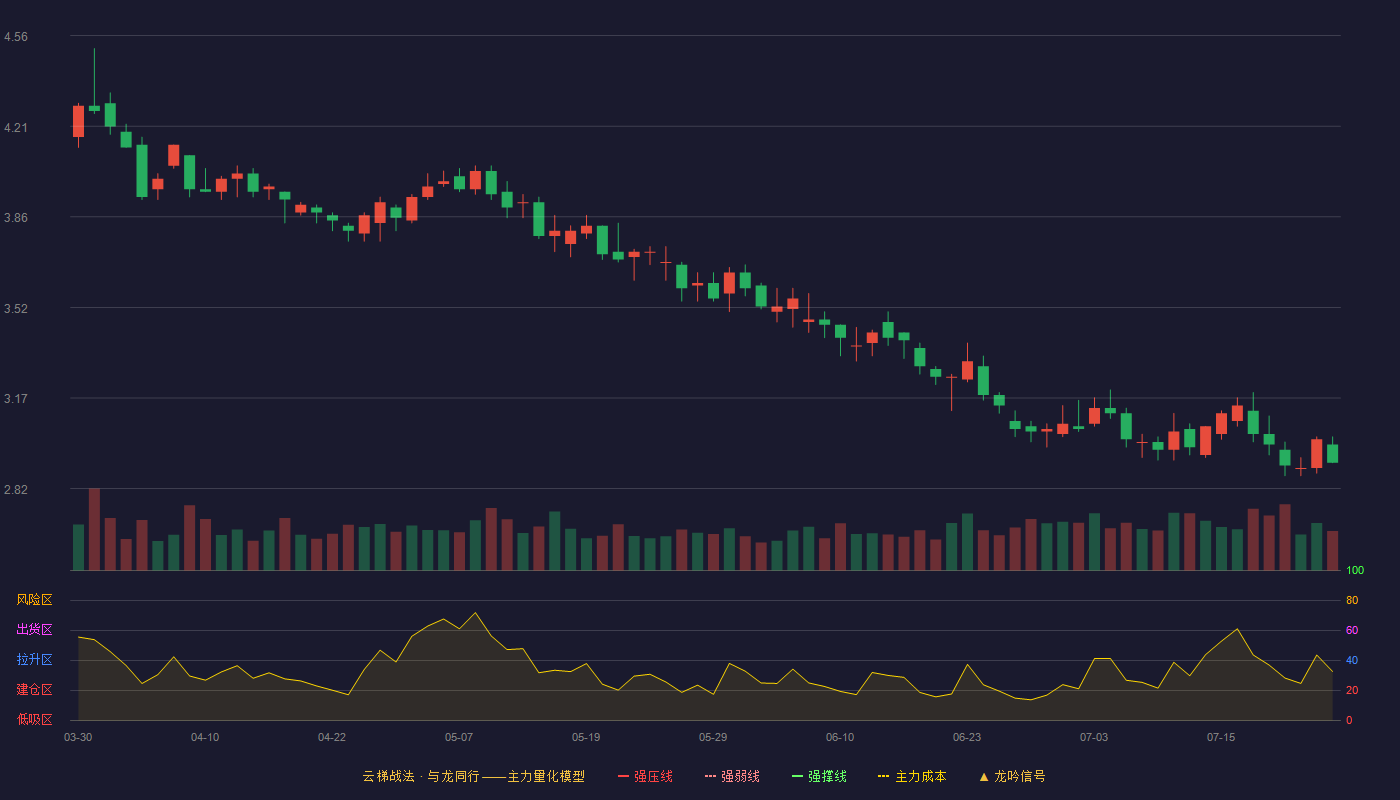Click the yellow dashed icon beside 主力成本
The width and height of the screenshot is (1400, 800).
(x=884, y=776)
